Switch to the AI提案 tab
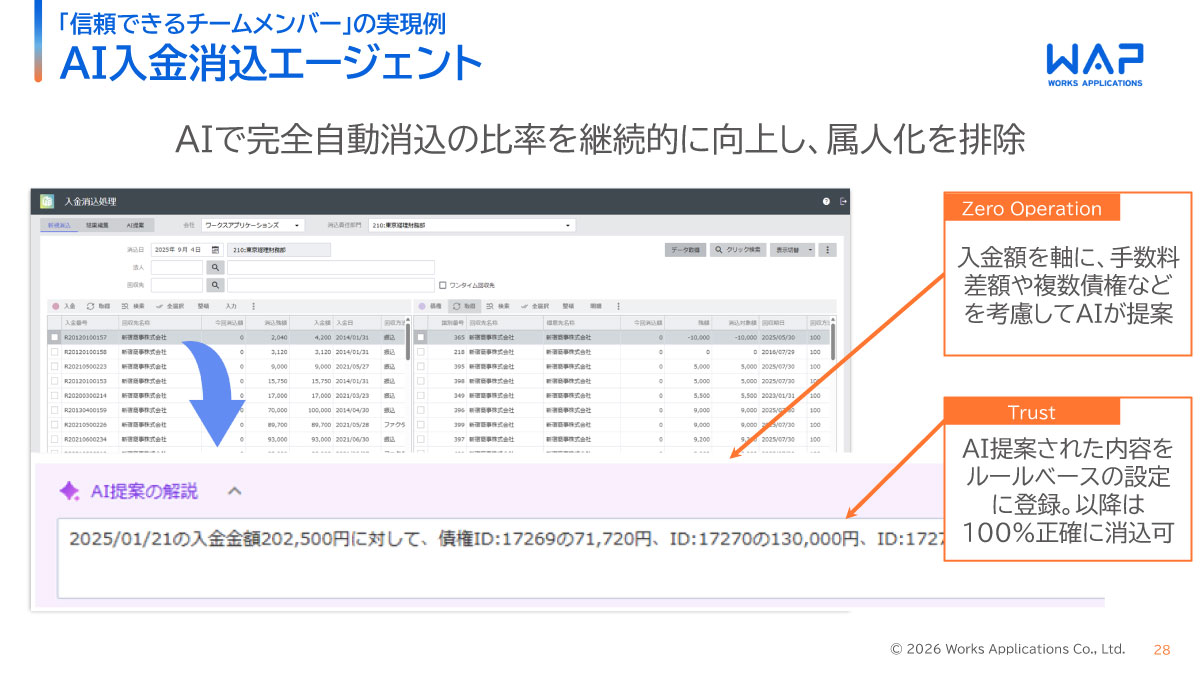Screen dimensions: 1200x675 135,226
